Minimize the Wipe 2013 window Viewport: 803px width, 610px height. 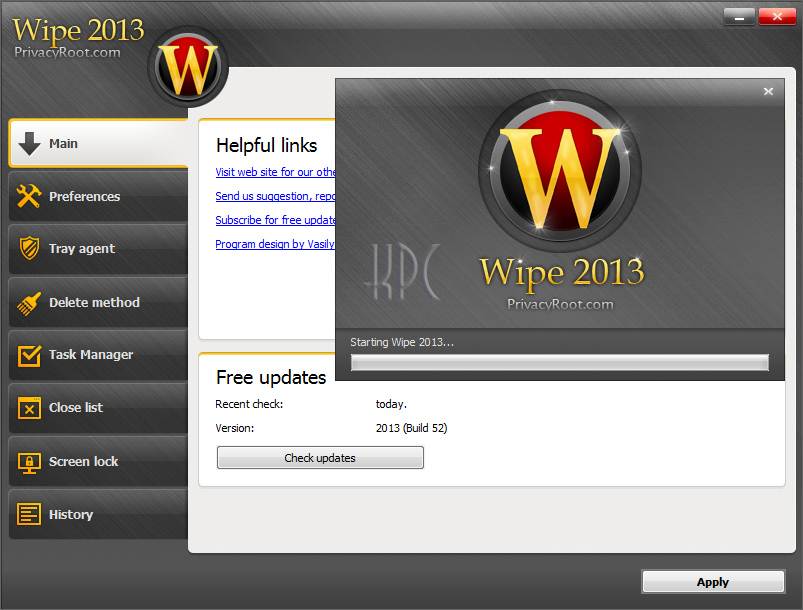click(x=739, y=17)
